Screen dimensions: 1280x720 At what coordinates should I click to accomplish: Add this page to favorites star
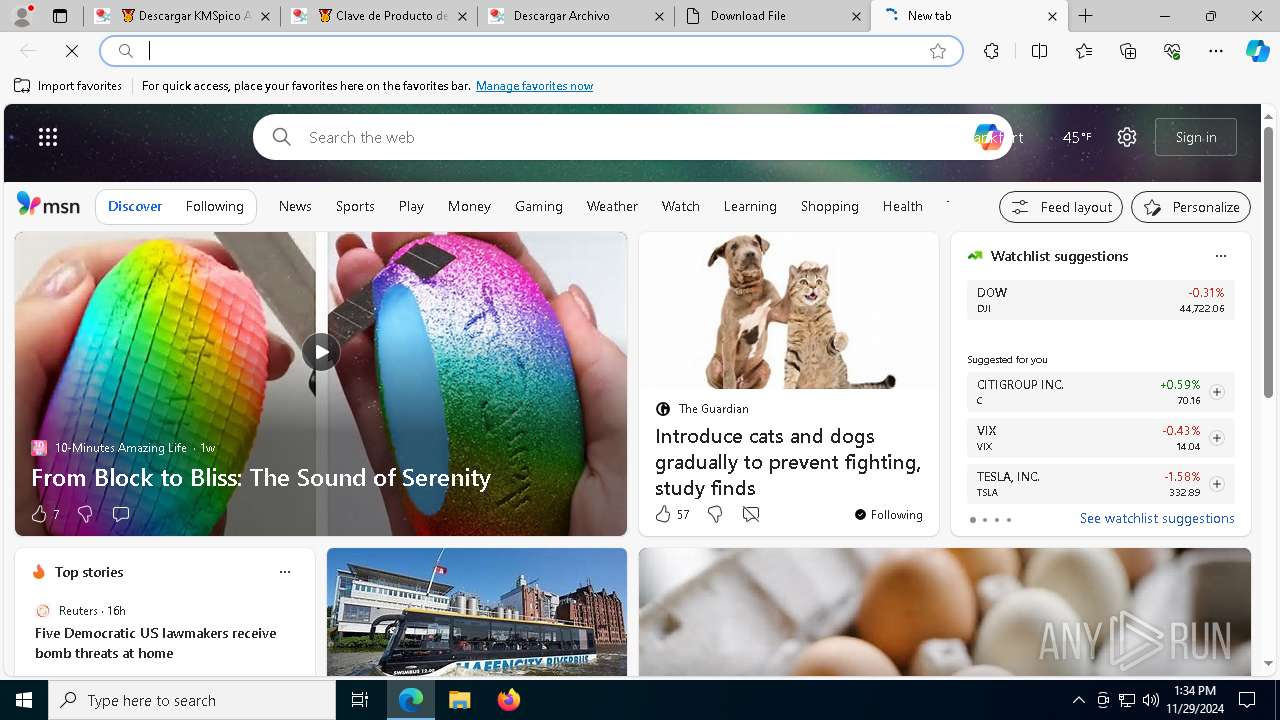938,51
